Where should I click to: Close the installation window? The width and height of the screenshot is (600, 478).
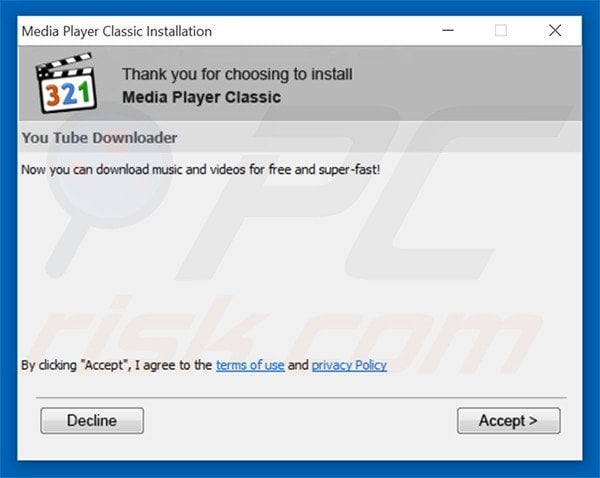tap(555, 30)
